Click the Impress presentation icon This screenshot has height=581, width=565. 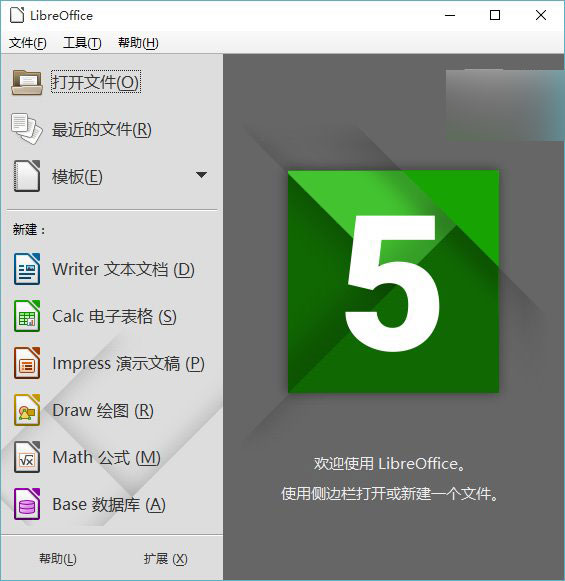tap(27, 363)
